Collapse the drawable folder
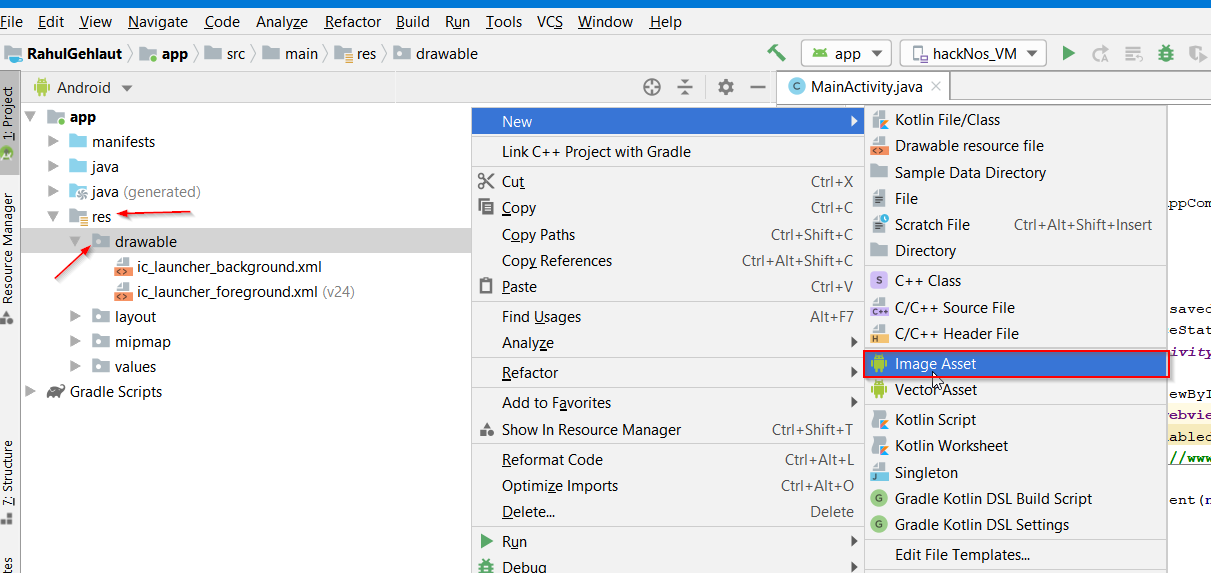 [76, 242]
